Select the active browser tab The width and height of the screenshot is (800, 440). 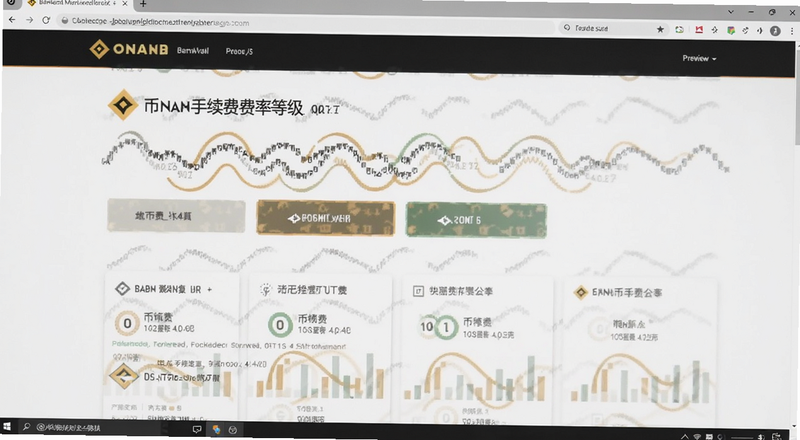(x=77, y=3)
